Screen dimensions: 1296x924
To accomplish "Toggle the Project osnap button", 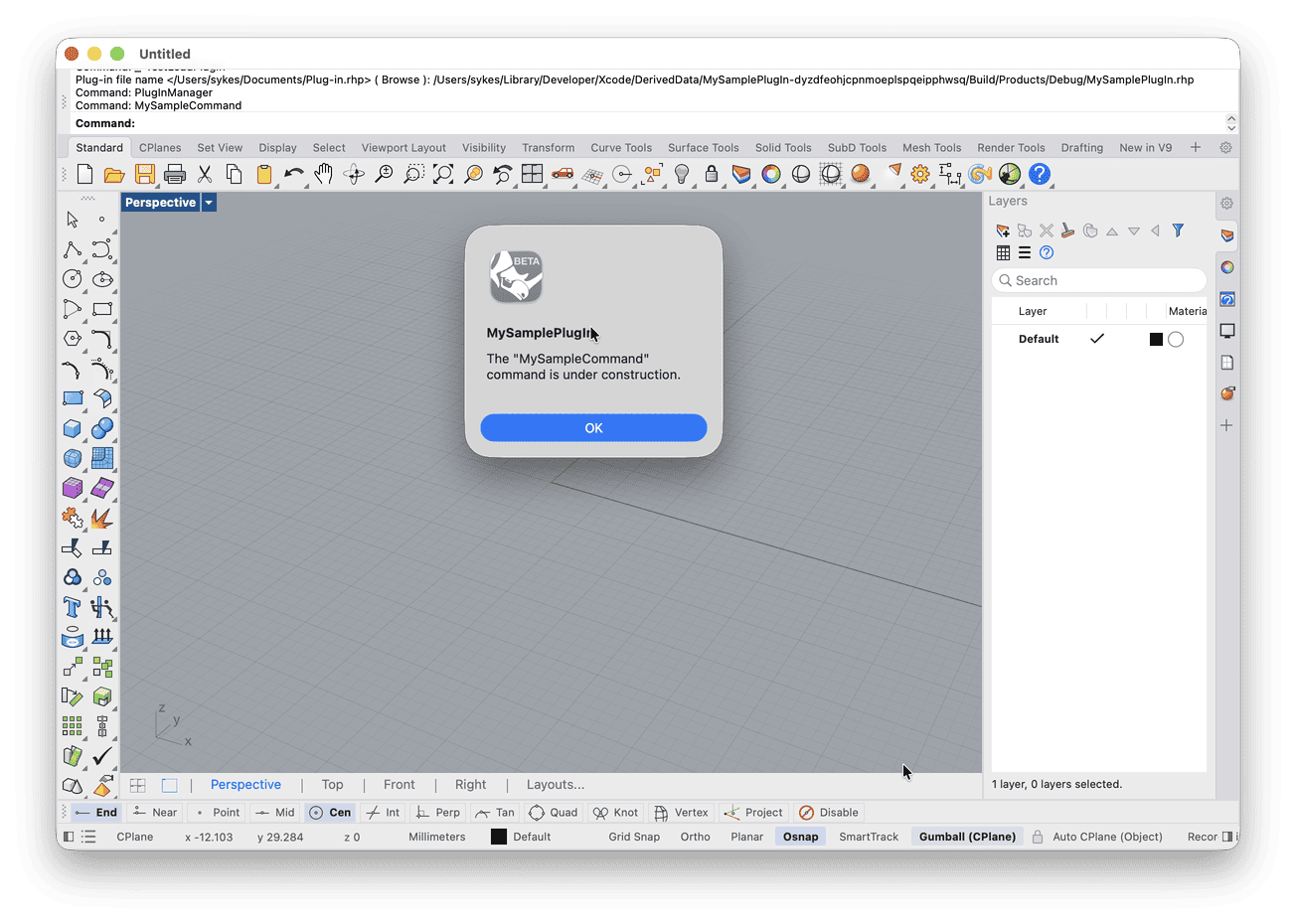I will point(753,813).
